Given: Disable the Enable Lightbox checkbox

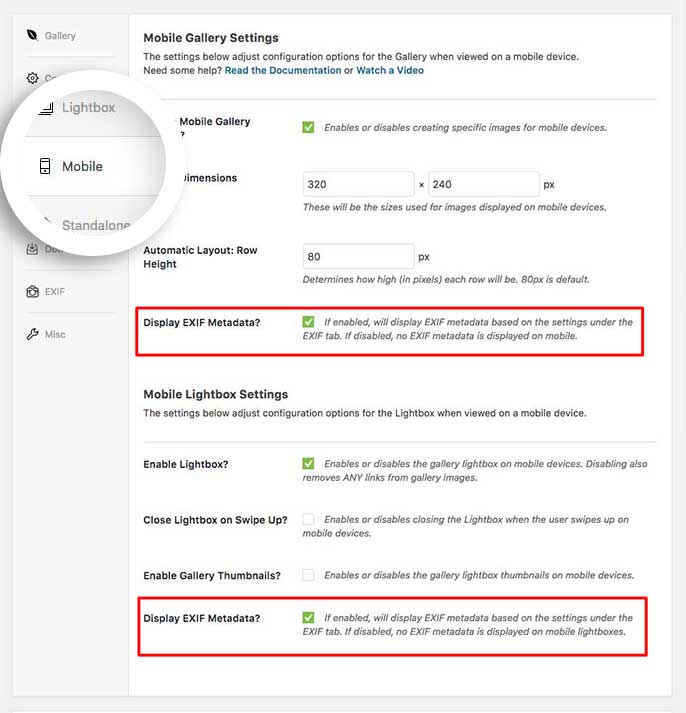Looking at the screenshot, I should 308,463.
